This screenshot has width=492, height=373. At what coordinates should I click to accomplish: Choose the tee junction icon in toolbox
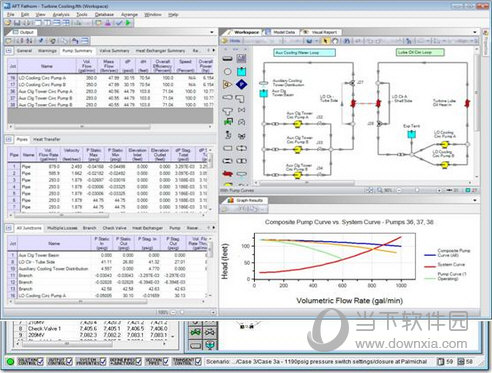tap(228, 111)
